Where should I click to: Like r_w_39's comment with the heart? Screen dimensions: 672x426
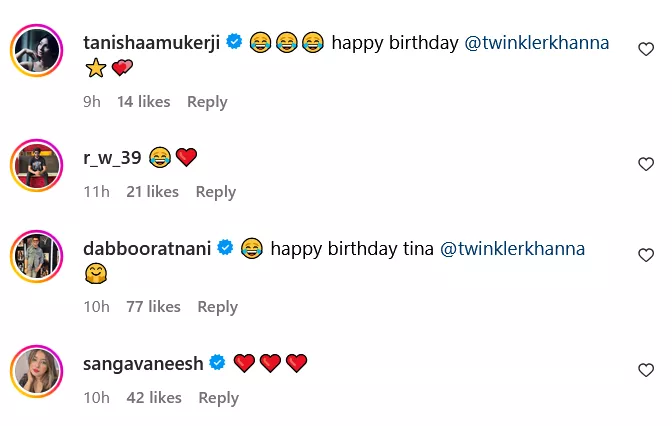click(x=646, y=164)
